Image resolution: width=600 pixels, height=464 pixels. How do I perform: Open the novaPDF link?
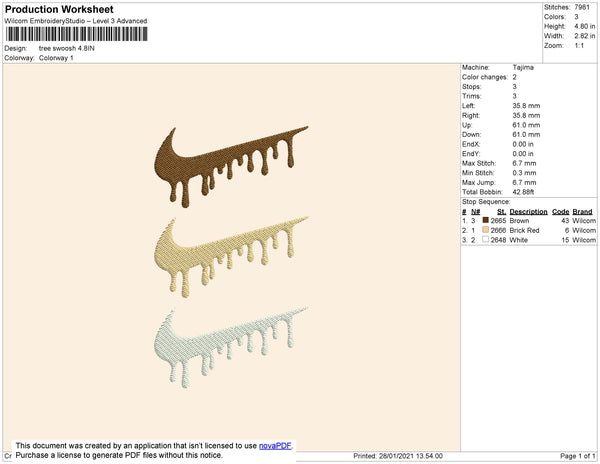point(275,446)
